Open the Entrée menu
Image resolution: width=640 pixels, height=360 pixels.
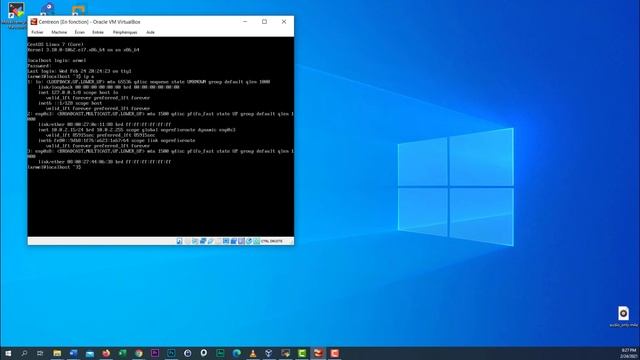tap(98, 32)
